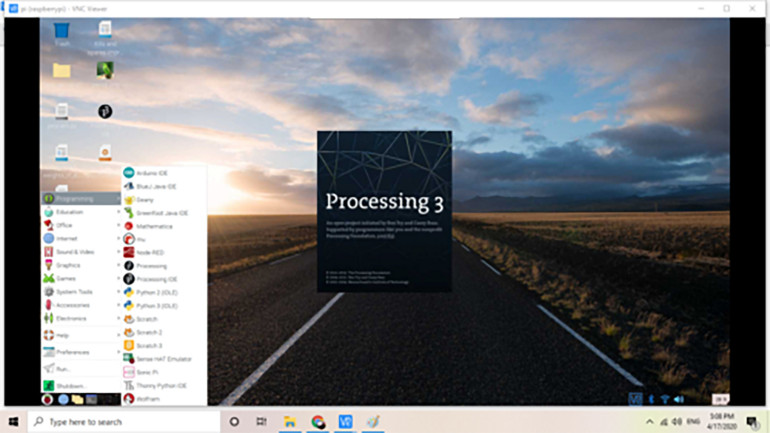Expand the Office category arrow
Viewport: 770px width, 433px height.
[118, 225]
